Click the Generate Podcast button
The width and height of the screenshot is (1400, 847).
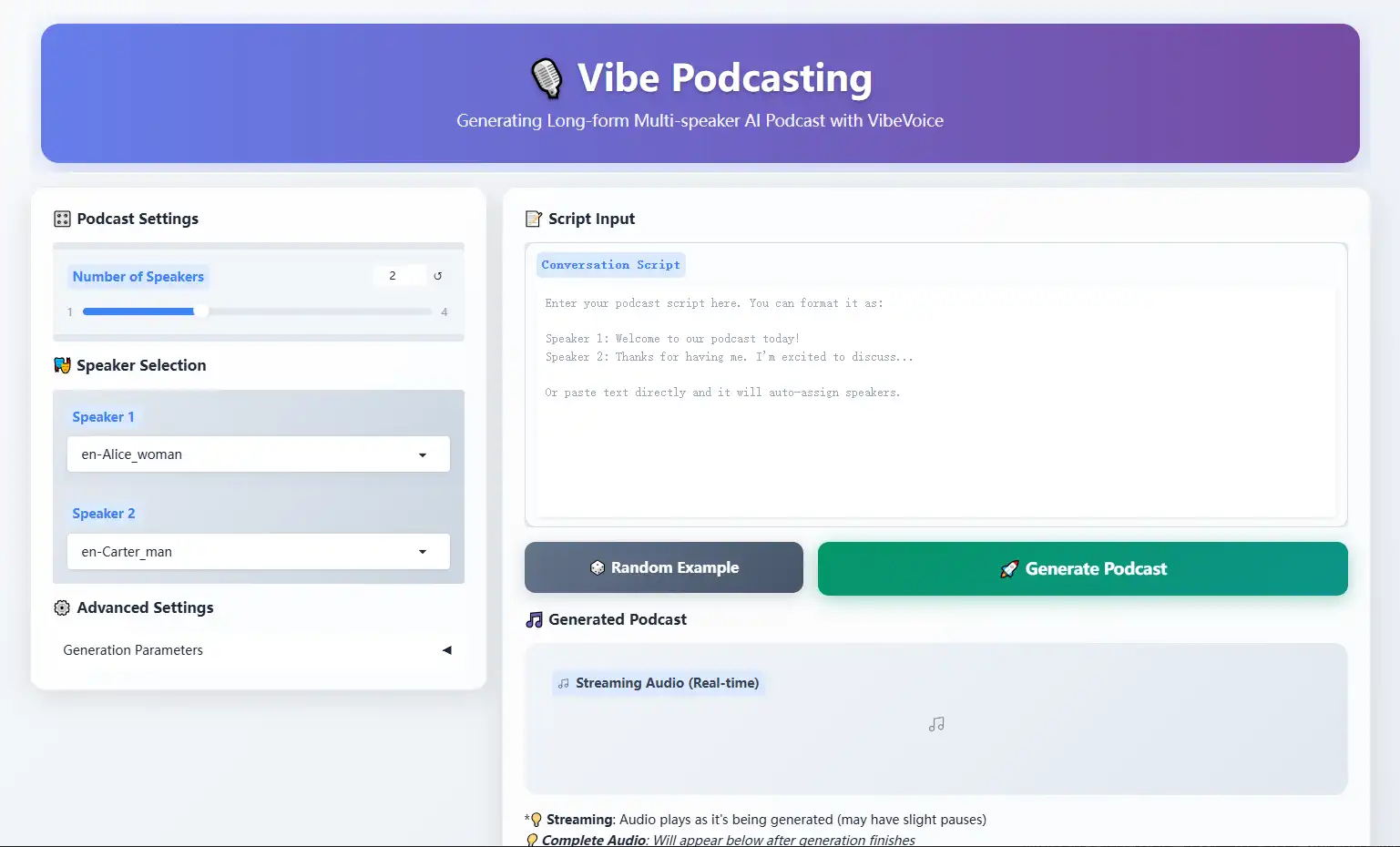click(x=1082, y=568)
